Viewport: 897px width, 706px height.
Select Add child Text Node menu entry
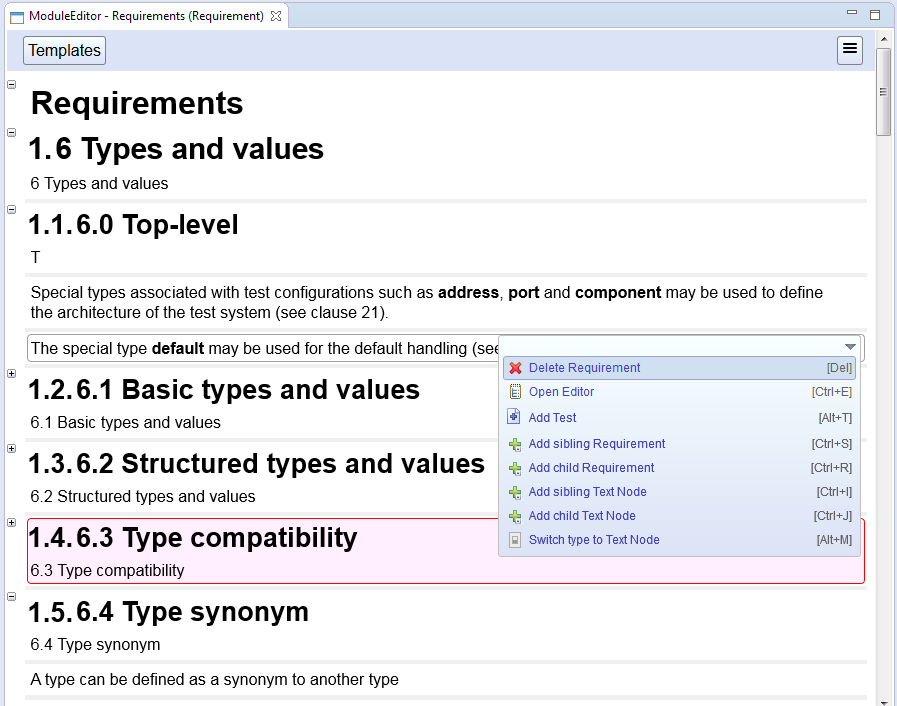679,516
